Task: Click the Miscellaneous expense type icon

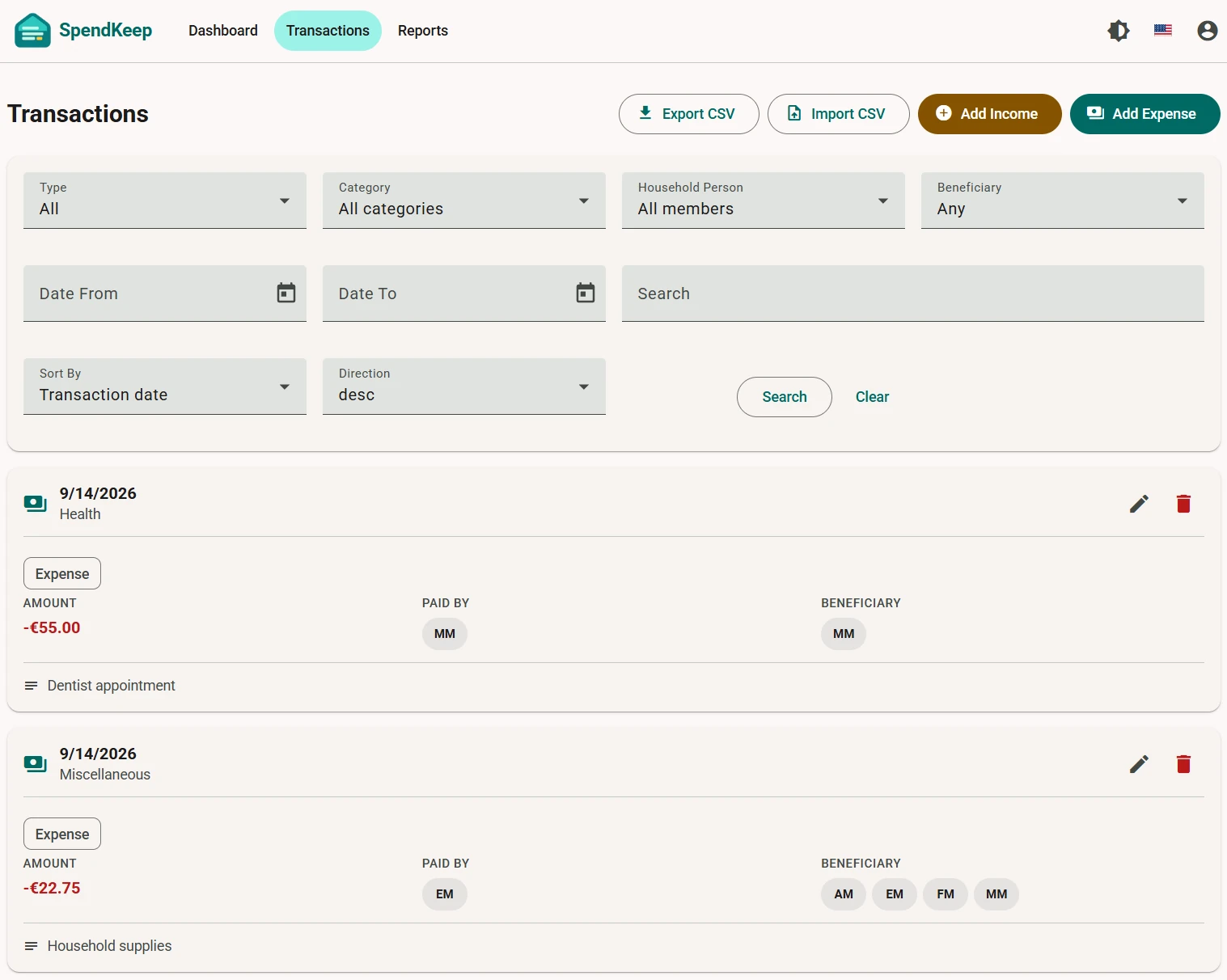Action: pyautogui.click(x=36, y=764)
